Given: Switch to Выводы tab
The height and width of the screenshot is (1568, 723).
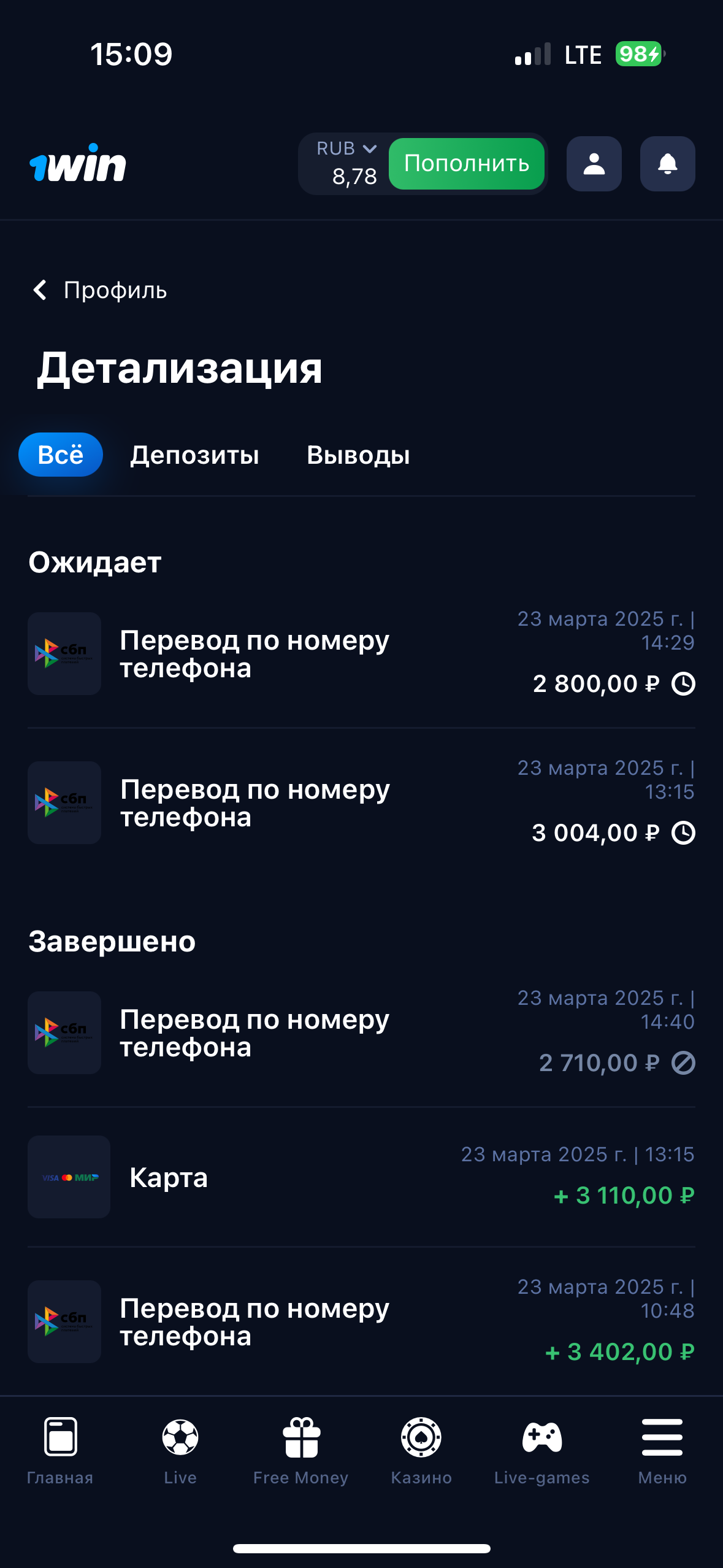Looking at the screenshot, I should click(x=358, y=455).
